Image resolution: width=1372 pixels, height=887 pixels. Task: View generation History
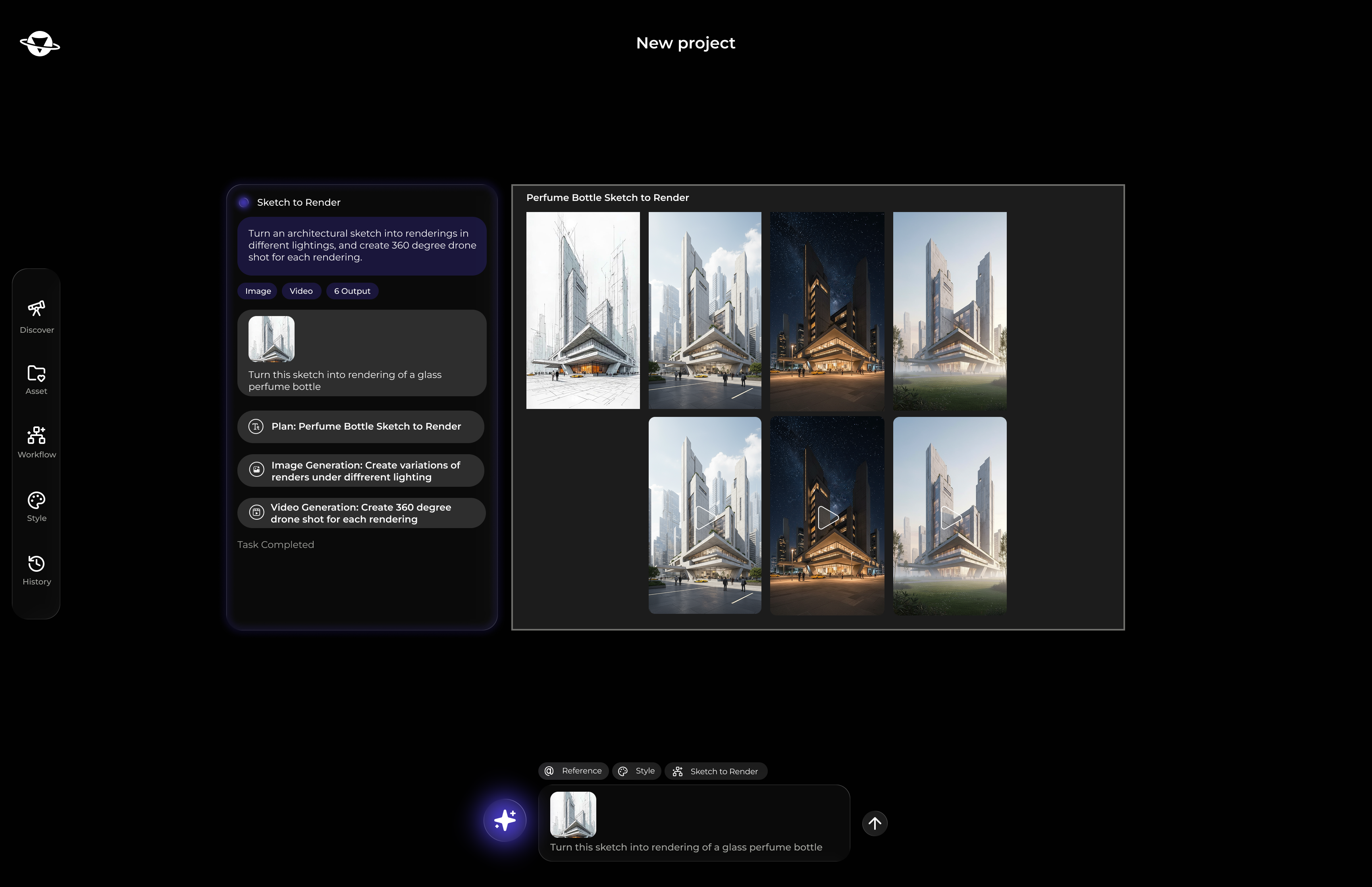click(36, 569)
